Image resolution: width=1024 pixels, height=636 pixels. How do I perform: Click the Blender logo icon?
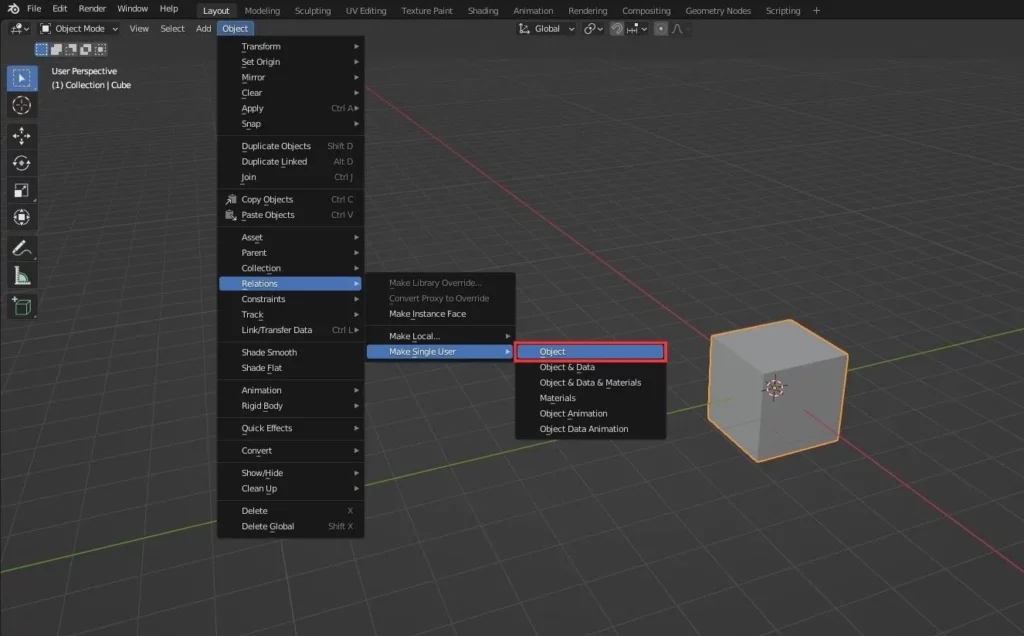coord(13,9)
